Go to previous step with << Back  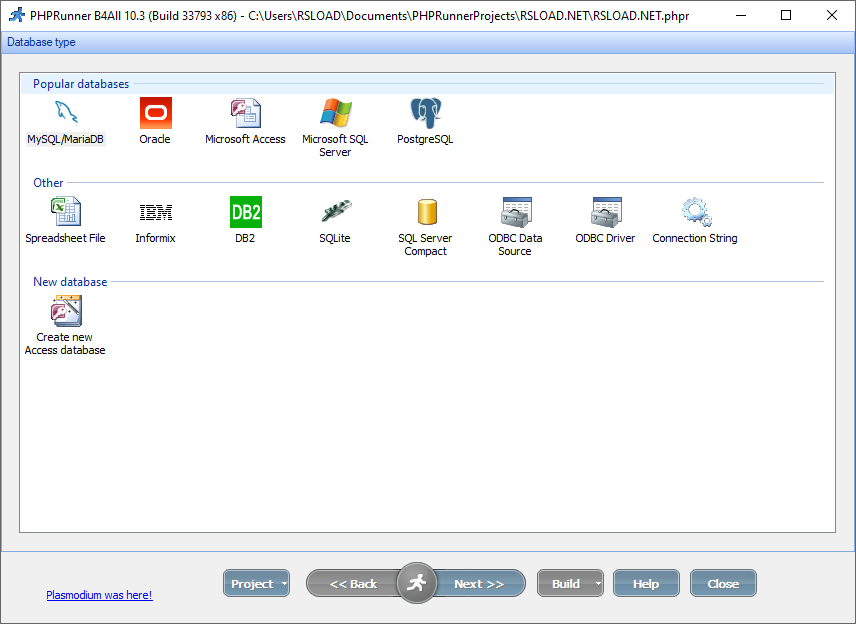353,584
